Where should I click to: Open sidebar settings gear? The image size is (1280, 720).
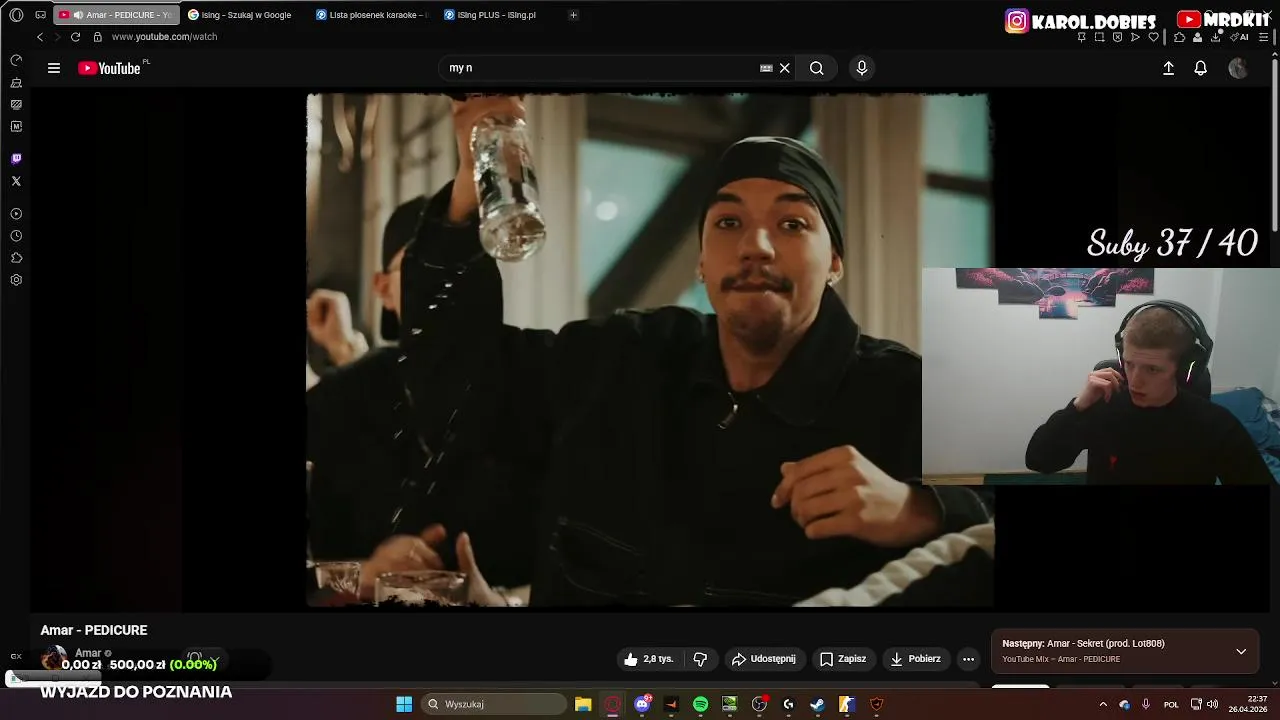[x=16, y=280]
